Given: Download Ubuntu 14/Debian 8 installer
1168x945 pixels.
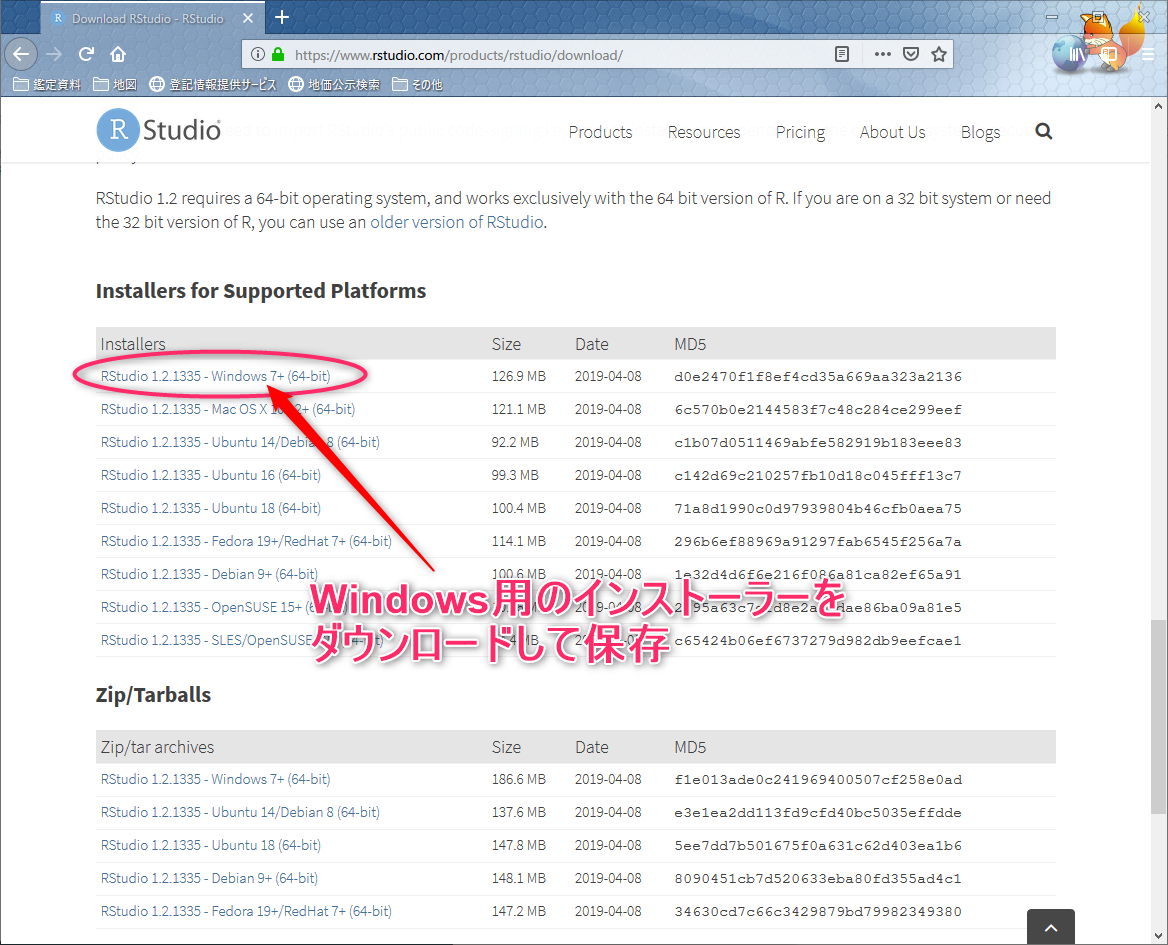Looking at the screenshot, I should click(x=240, y=442).
